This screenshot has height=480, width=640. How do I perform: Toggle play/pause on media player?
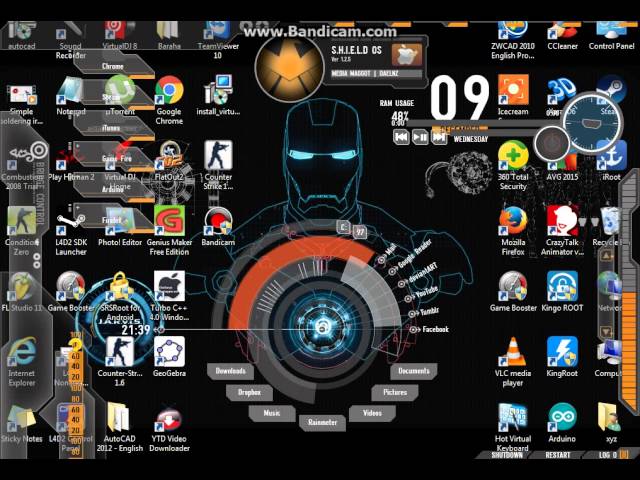coord(420,137)
